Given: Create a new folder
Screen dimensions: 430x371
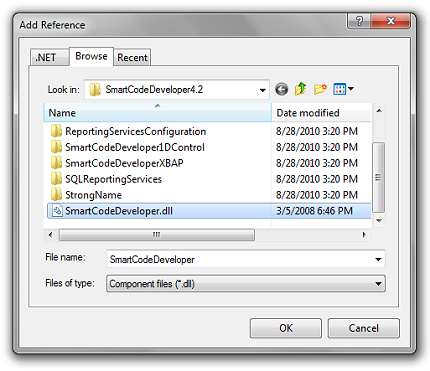Looking at the screenshot, I should click(320, 89).
